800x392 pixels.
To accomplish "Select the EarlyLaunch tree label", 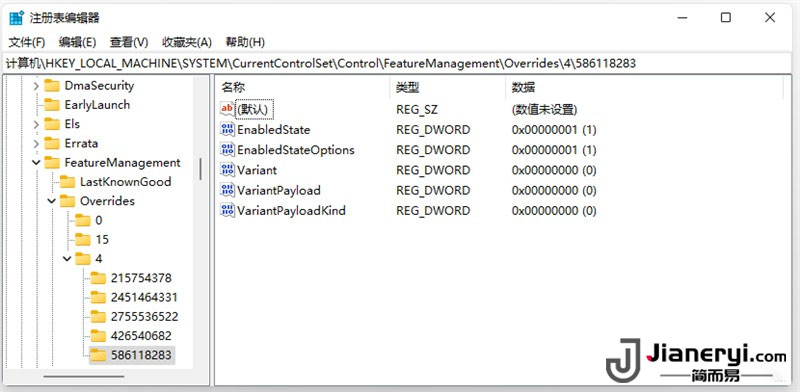I will pos(97,105).
